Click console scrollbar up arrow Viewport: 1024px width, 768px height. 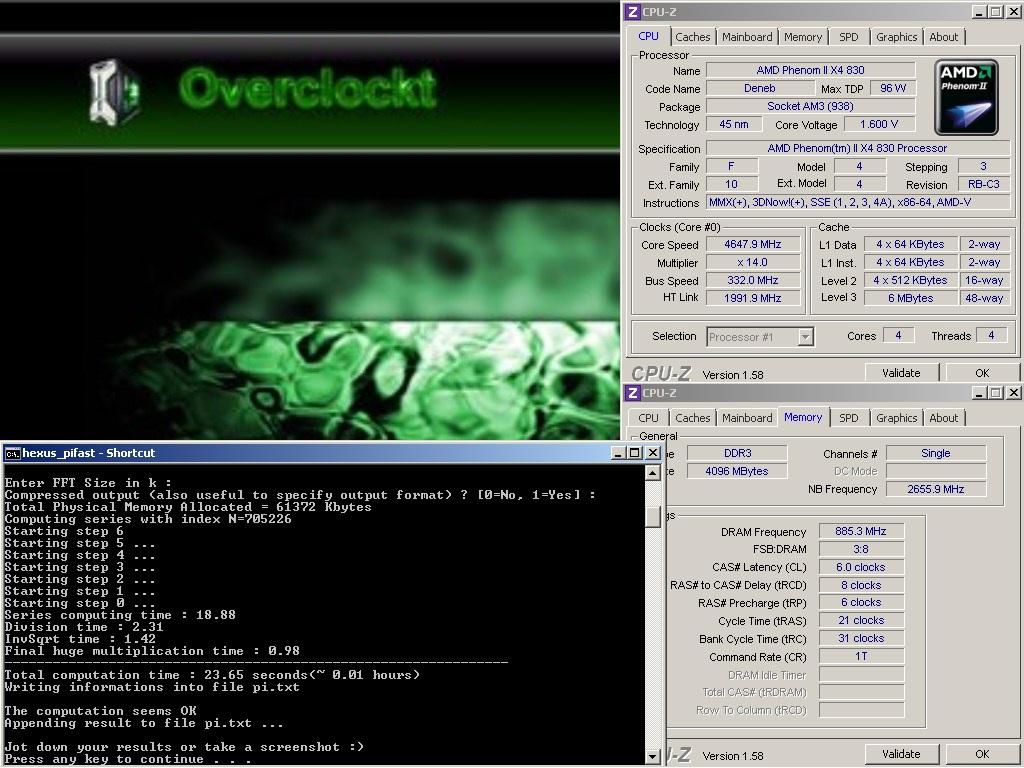(x=652, y=472)
